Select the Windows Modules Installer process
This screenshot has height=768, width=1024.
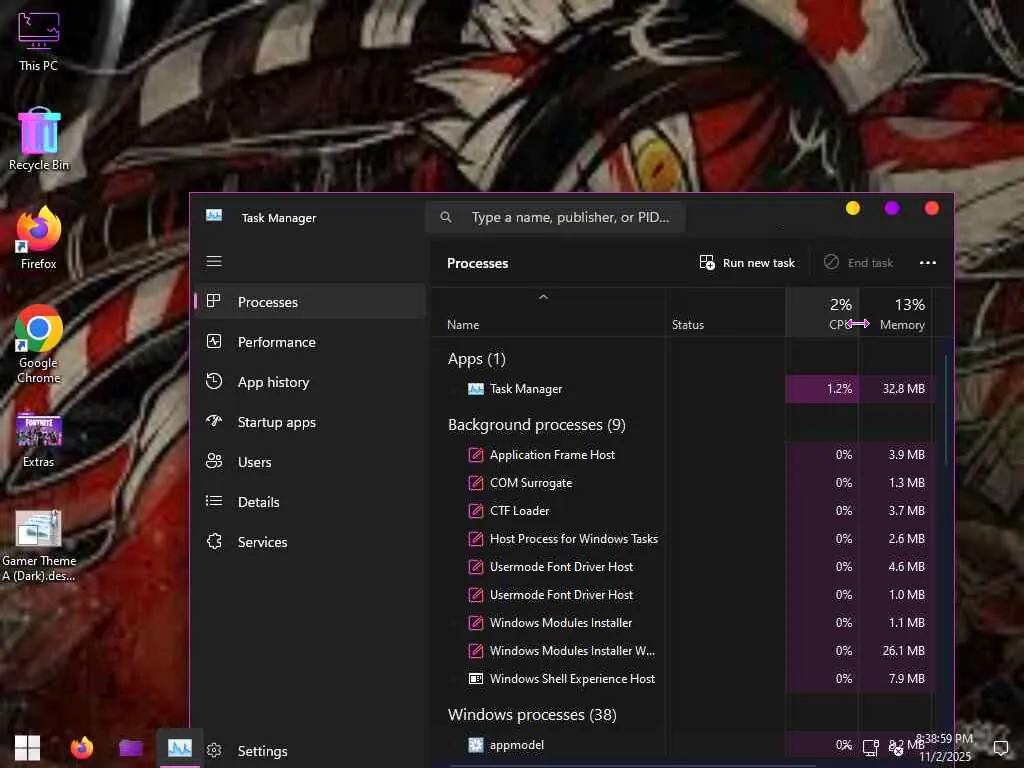click(x=682, y=623)
